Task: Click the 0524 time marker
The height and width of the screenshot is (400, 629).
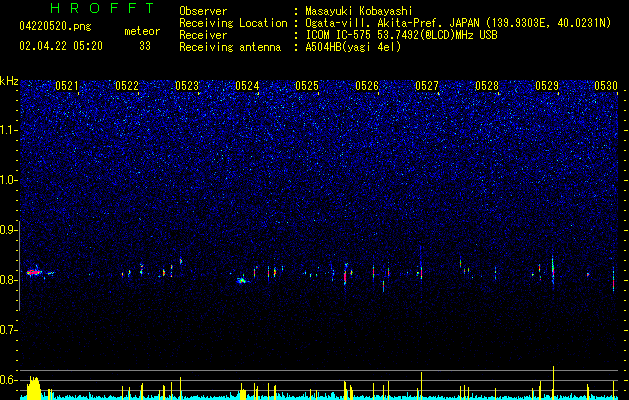Action: (247, 86)
